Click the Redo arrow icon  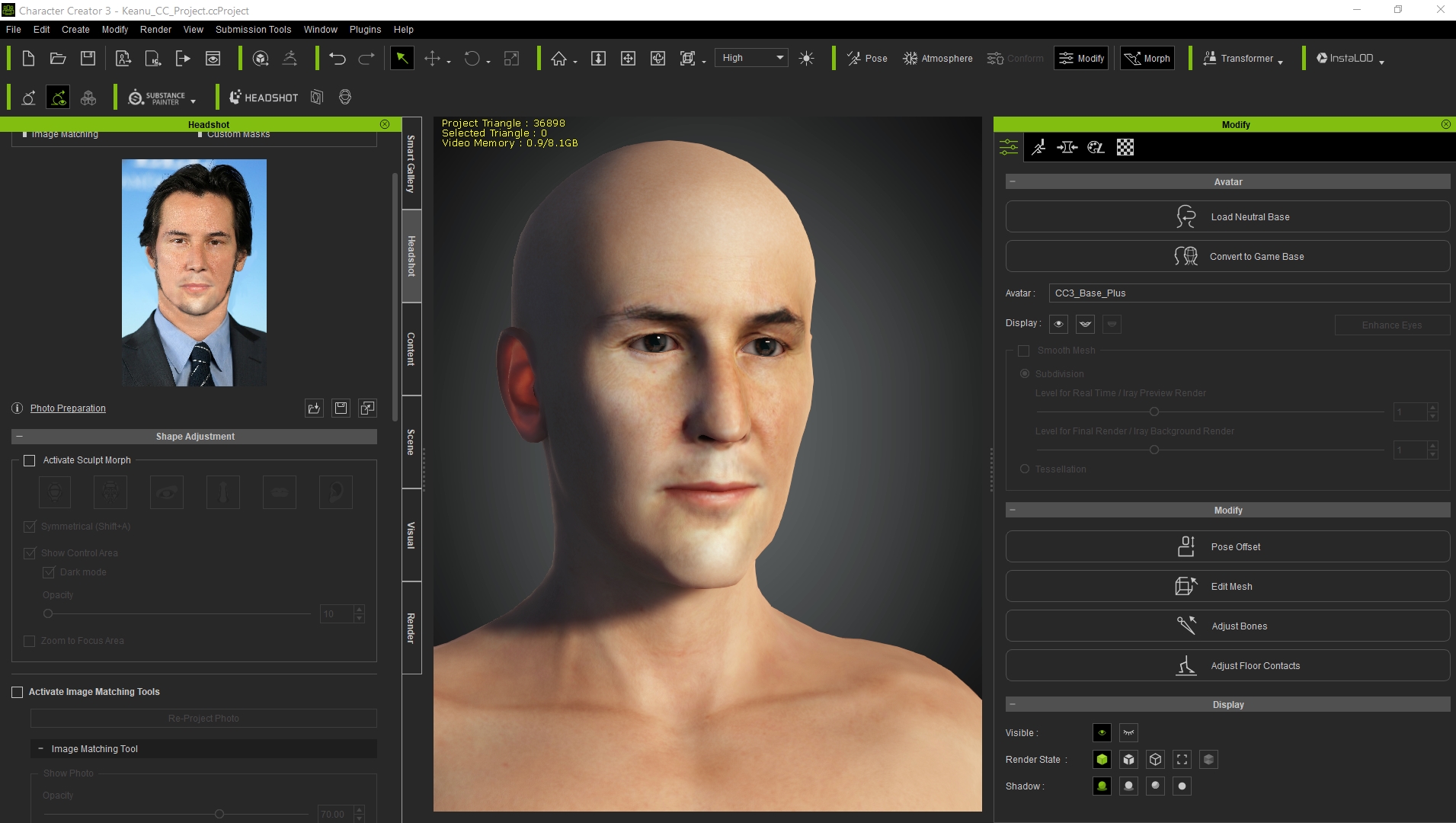click(x=366, y=59)
